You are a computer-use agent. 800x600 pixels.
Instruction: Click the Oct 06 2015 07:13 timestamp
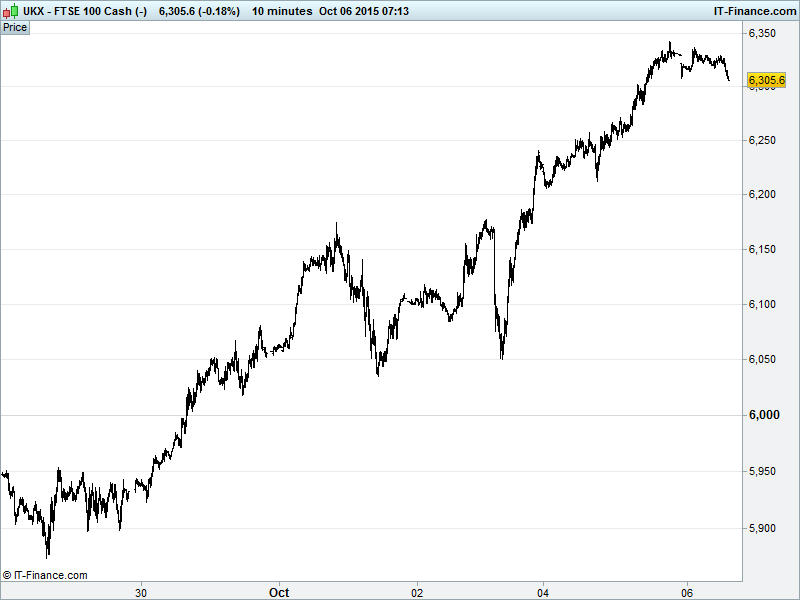pos(374,11)
